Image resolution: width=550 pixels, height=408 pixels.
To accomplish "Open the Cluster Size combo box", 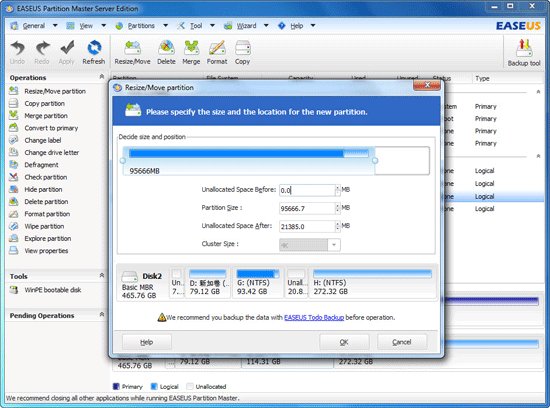I will click(x=310, y=245).
